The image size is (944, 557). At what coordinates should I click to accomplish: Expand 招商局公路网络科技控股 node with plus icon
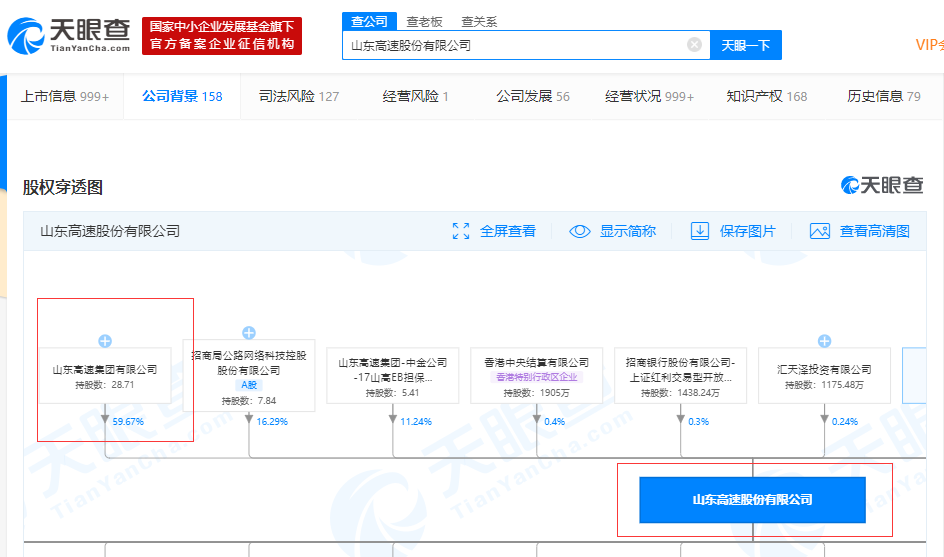(249, 333)
